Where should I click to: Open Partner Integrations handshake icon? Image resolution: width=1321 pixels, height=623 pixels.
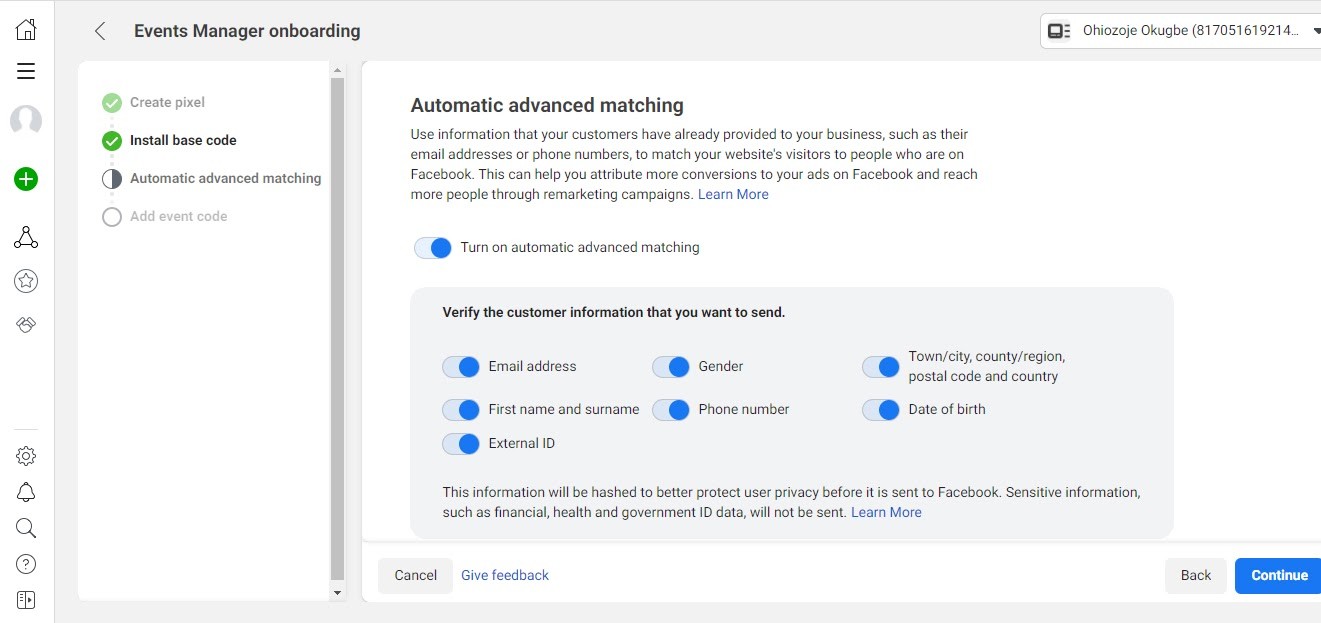coord(26,325)
